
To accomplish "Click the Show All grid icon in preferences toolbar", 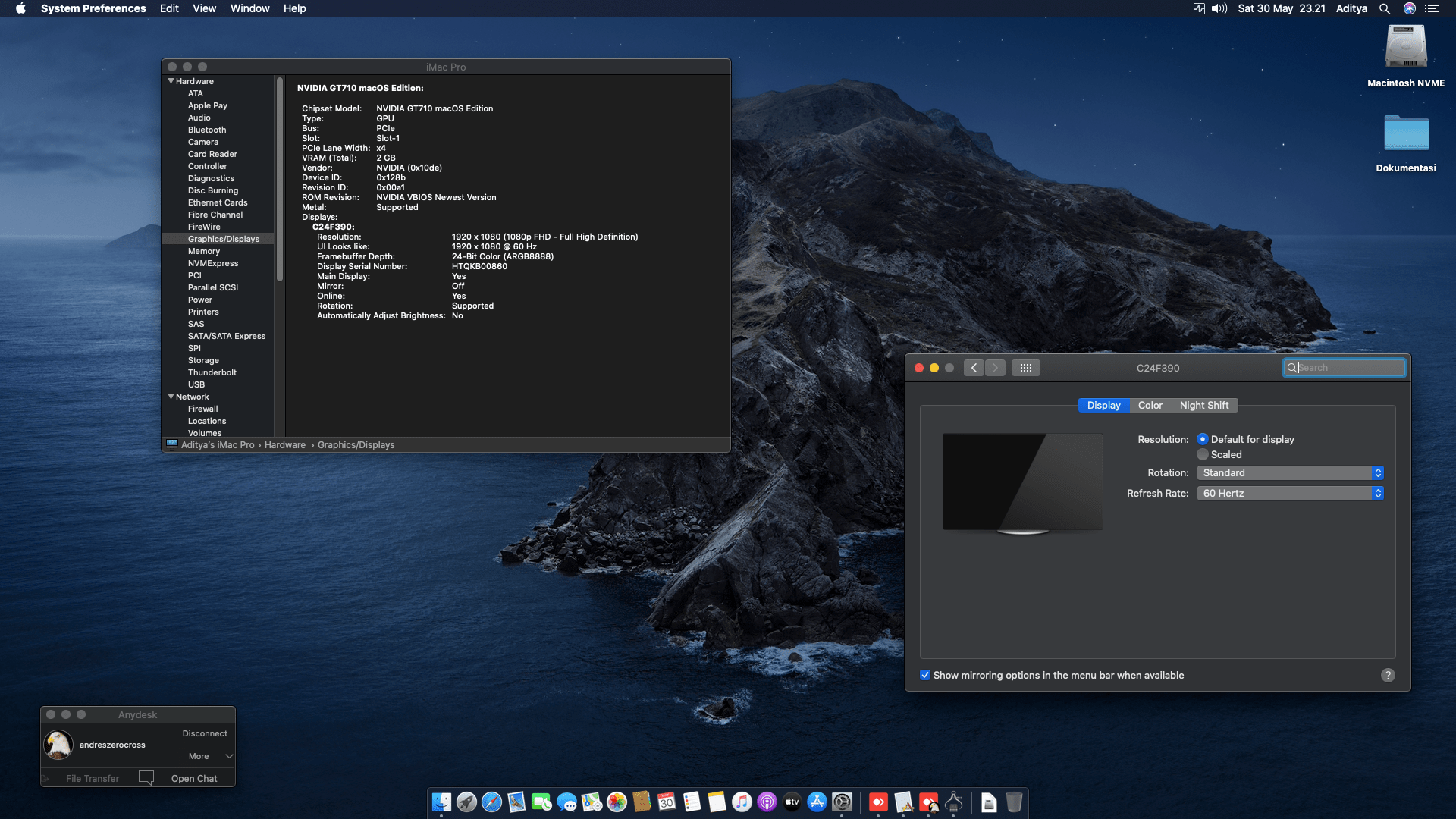I will coord(1025,368).
